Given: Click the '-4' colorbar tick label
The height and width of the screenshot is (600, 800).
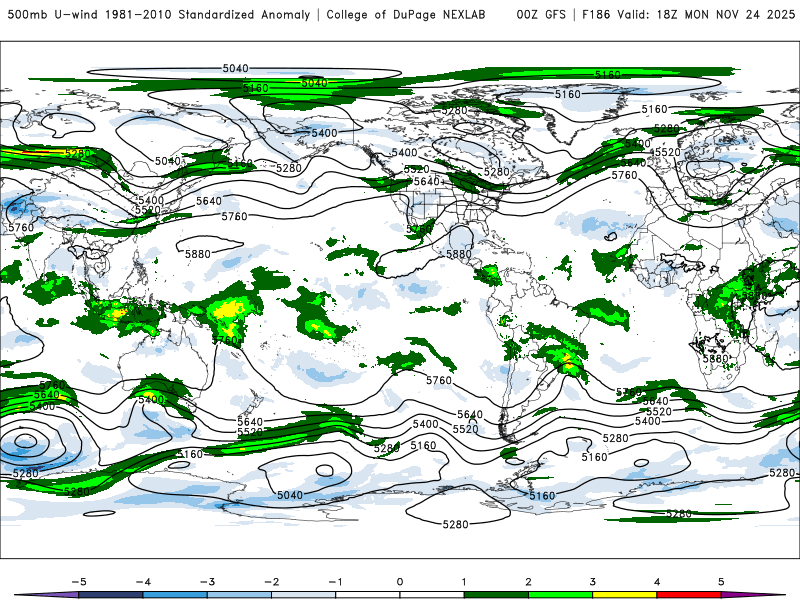Looking at the screenshot, I should click(x=143, y=582).
